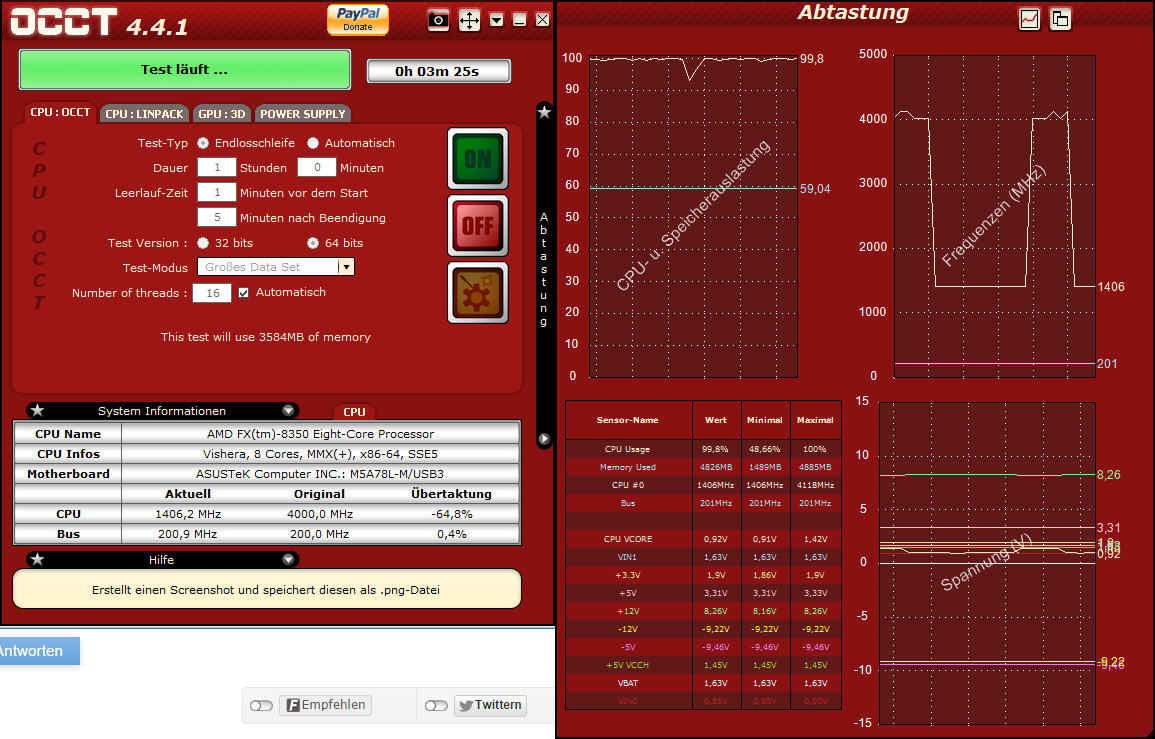Select the Endlosschleife test type radio
This screenshot has height=739, width=1155.
(203, 143)
